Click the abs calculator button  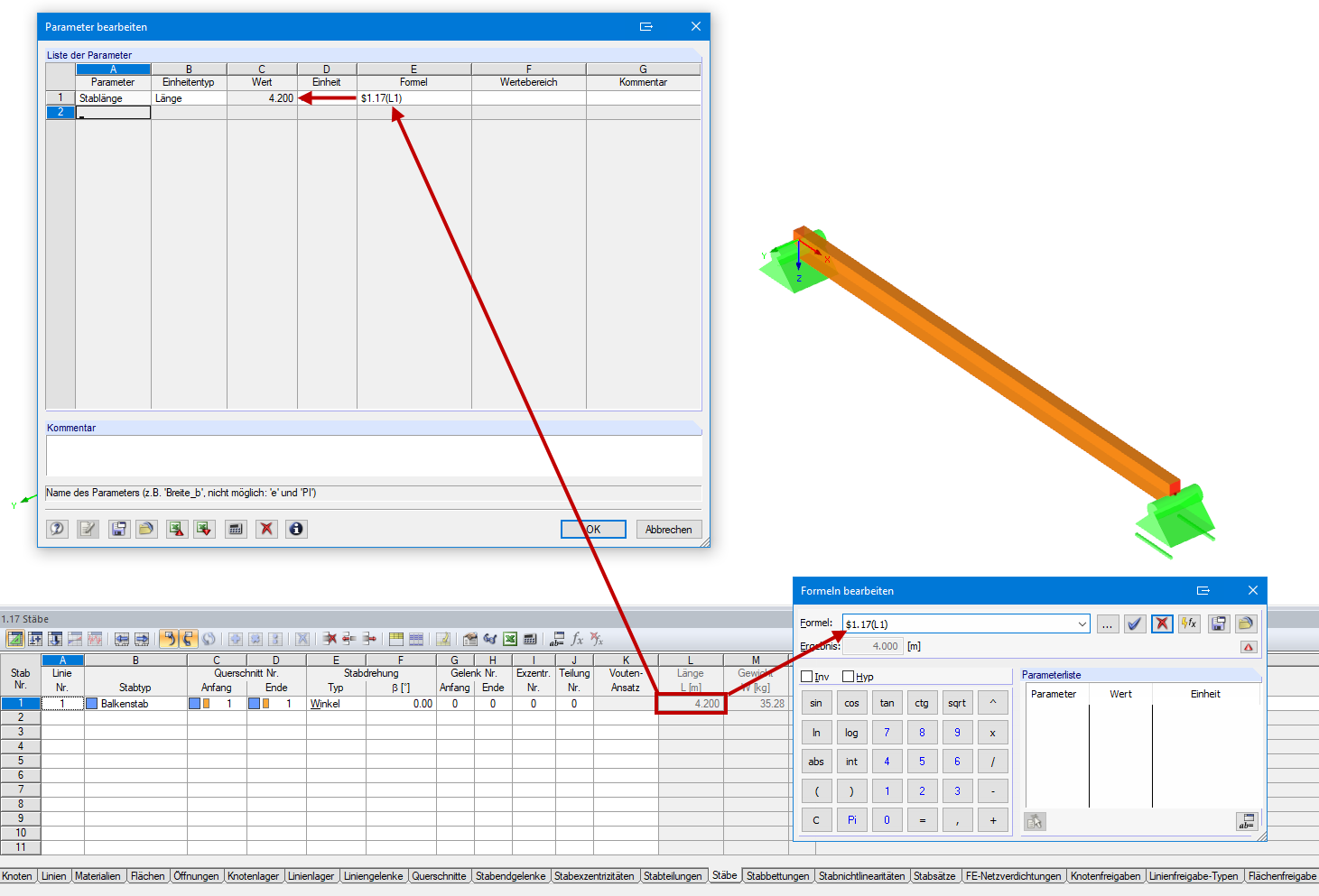click(x=816, y=762)
